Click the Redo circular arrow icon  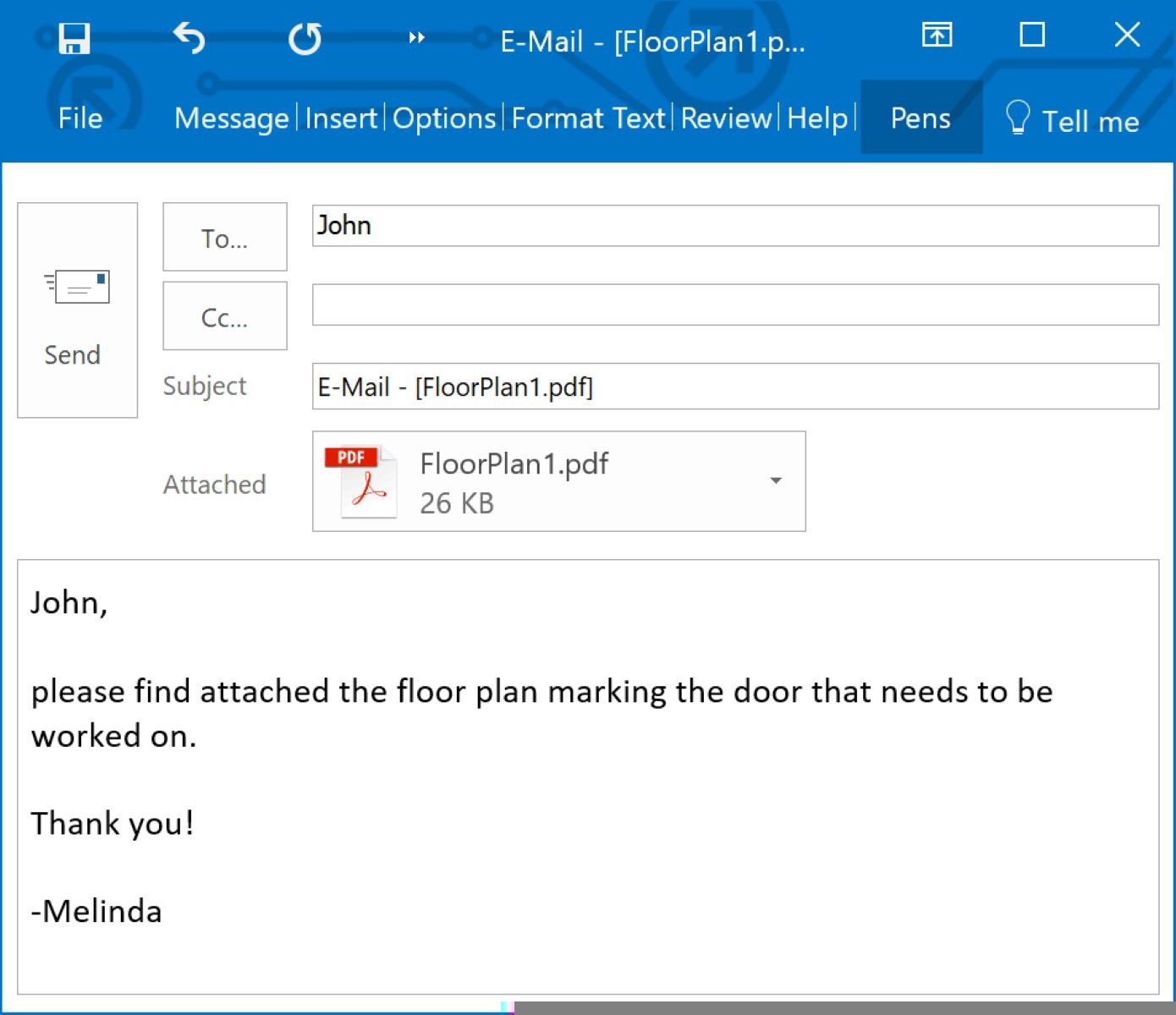pyautogui.click(x=305, y=39)
